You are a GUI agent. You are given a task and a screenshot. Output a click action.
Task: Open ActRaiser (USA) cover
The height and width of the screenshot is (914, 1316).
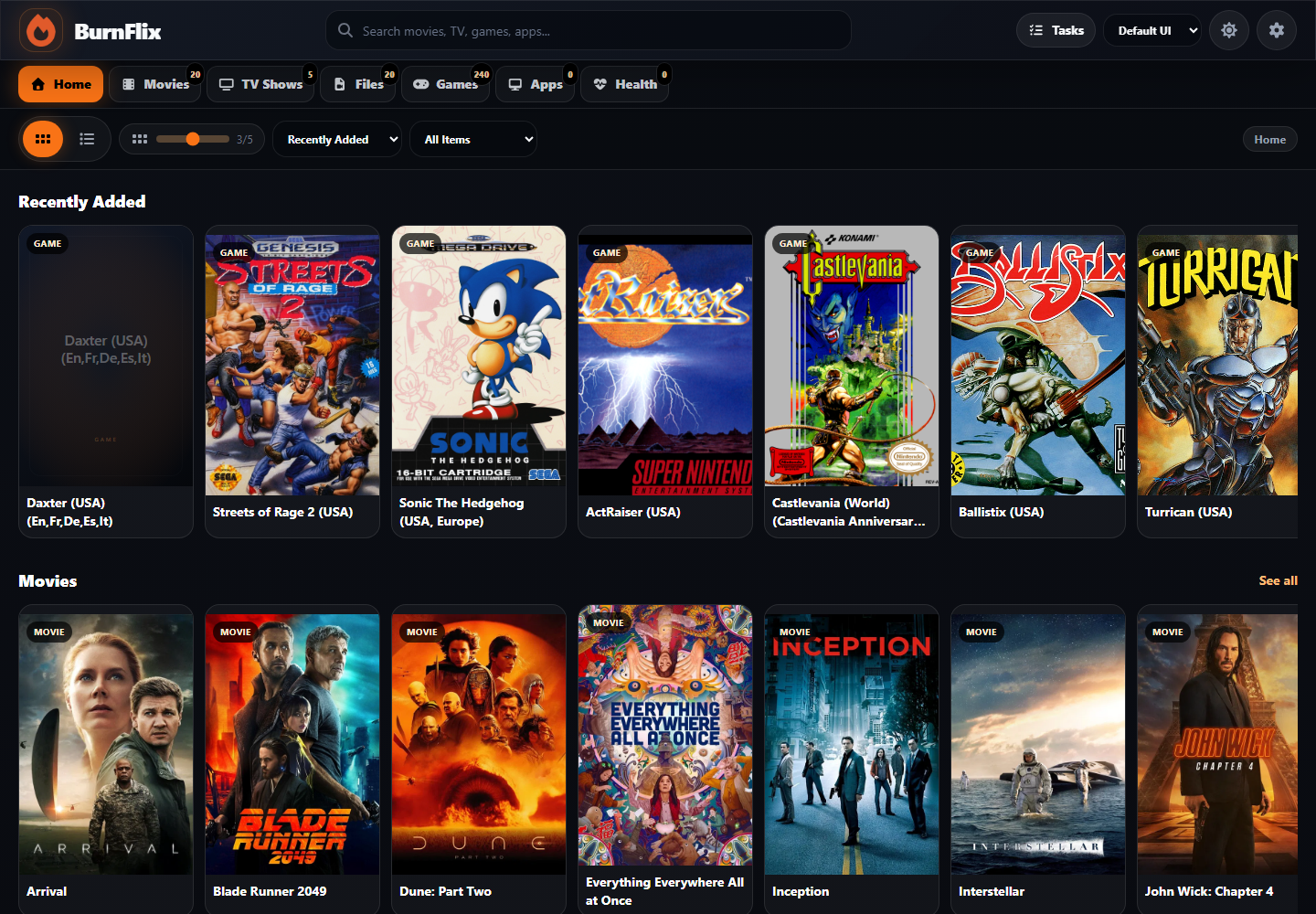click(665, 365)
